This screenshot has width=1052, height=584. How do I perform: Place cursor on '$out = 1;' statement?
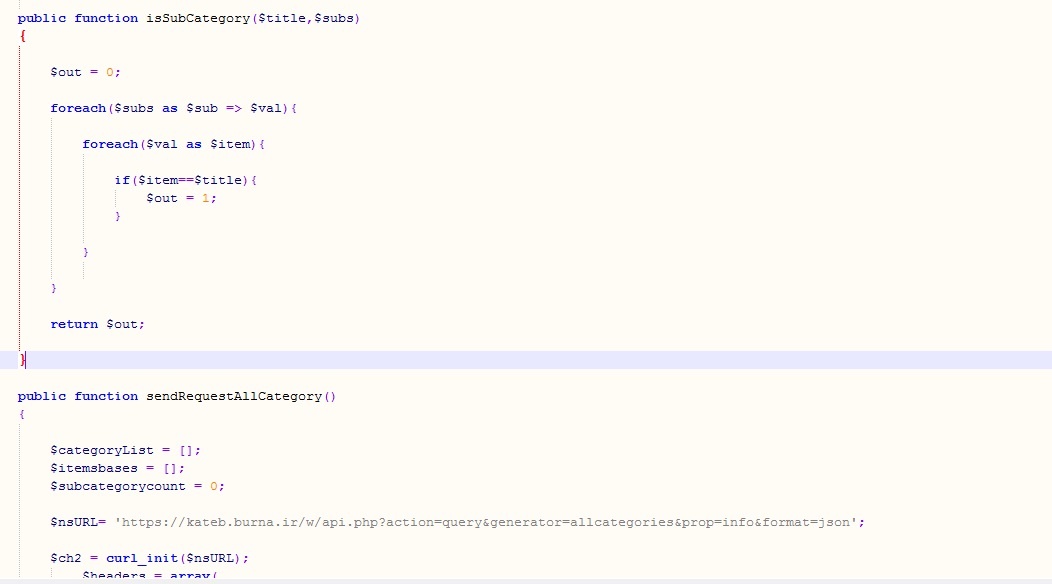[181, 198]
